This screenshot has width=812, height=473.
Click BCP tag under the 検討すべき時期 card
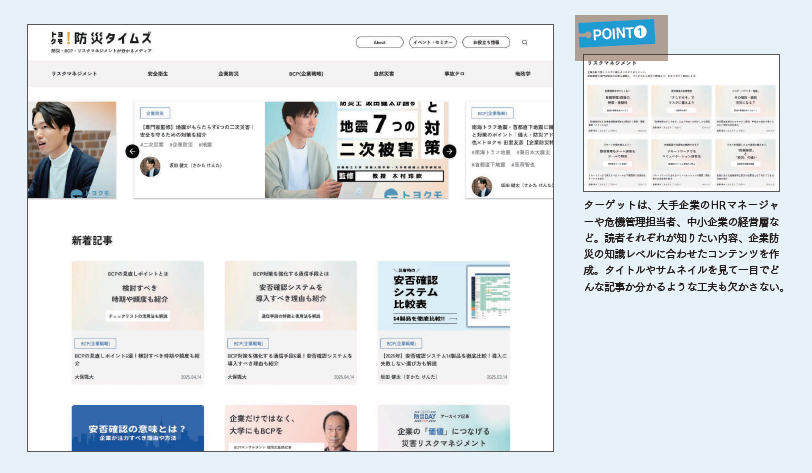[95, 343]
